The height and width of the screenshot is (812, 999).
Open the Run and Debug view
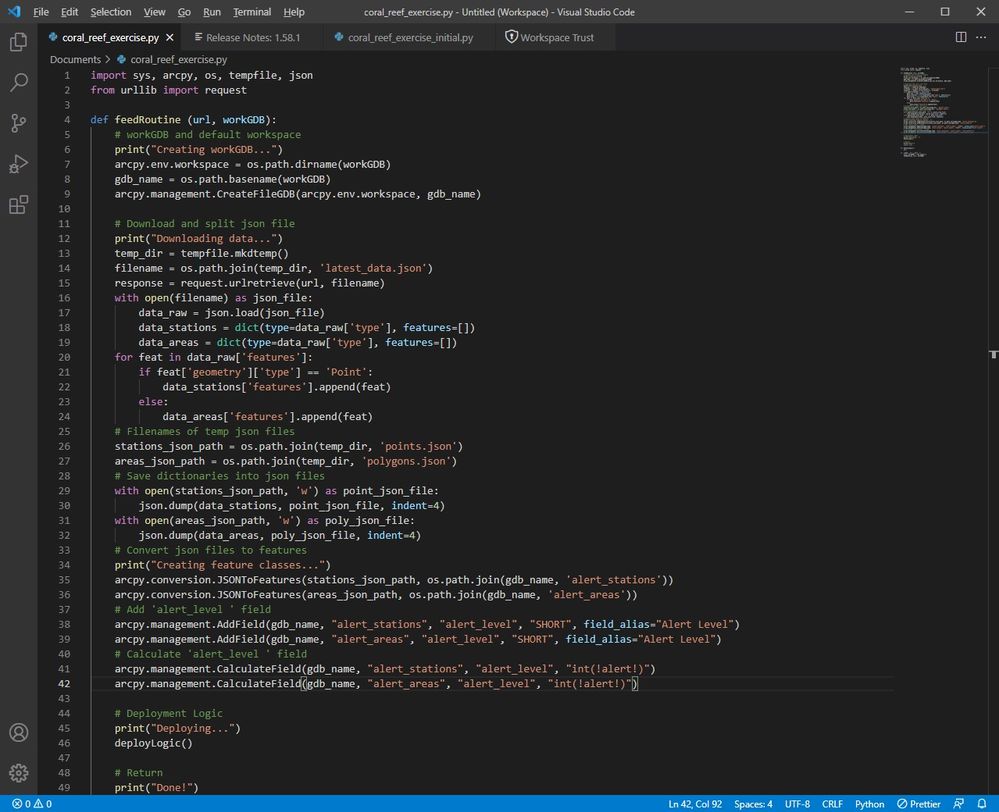(x=18, y=164)
